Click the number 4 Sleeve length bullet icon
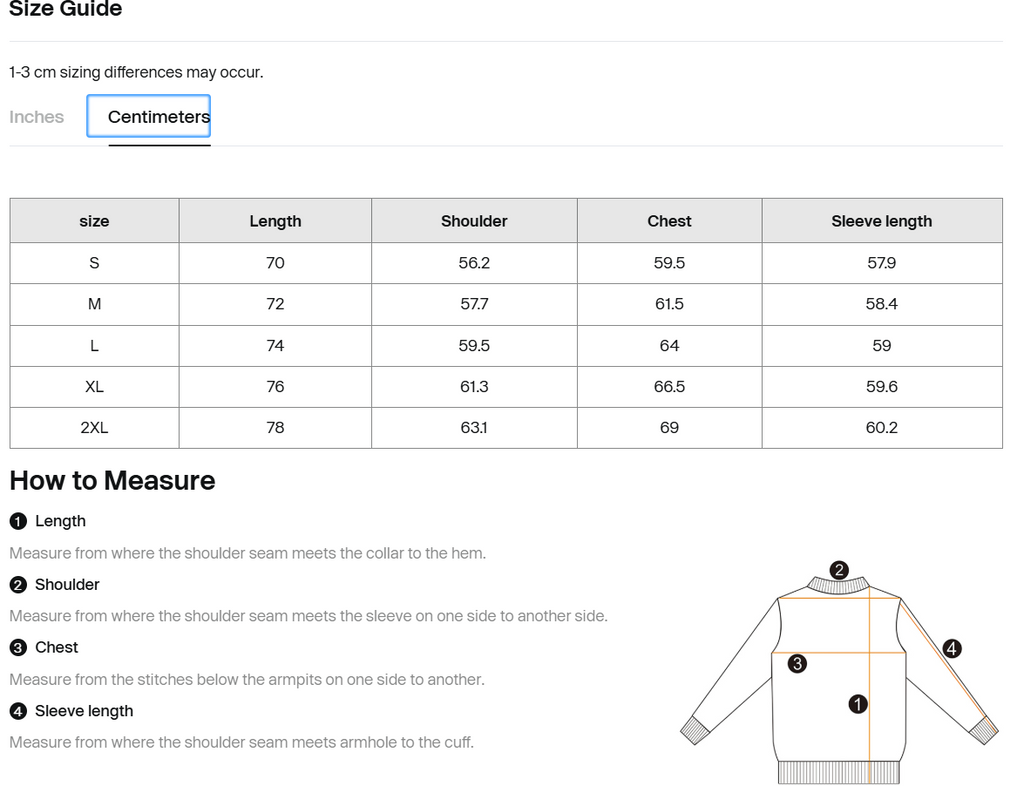 (x=18, y=711)
